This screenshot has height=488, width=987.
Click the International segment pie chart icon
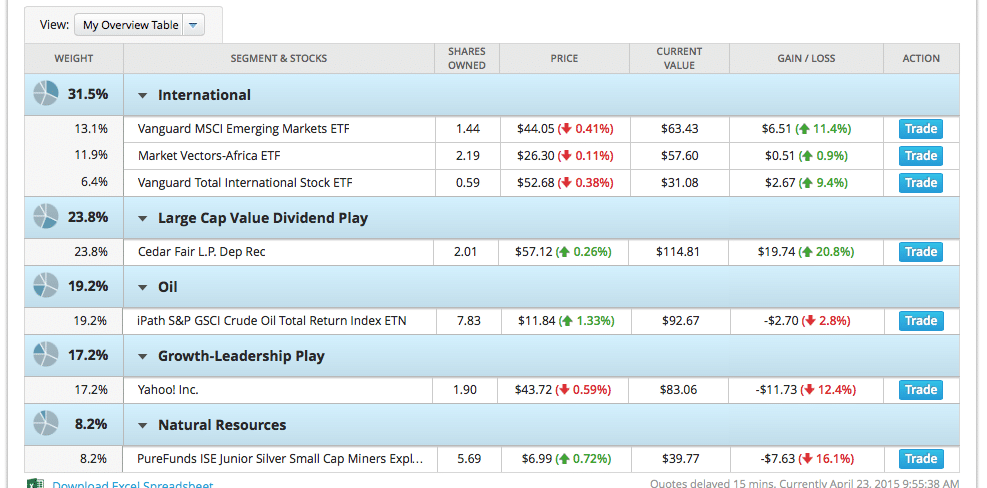45,94
